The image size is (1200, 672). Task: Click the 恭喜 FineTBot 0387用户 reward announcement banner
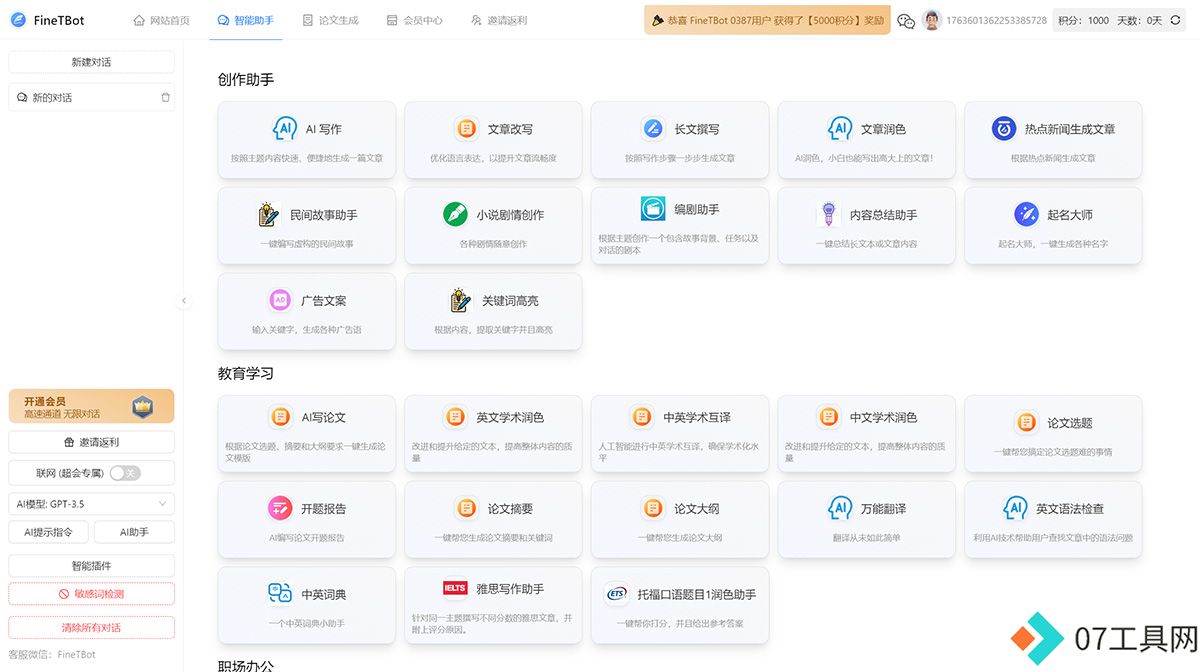(767, 20)
